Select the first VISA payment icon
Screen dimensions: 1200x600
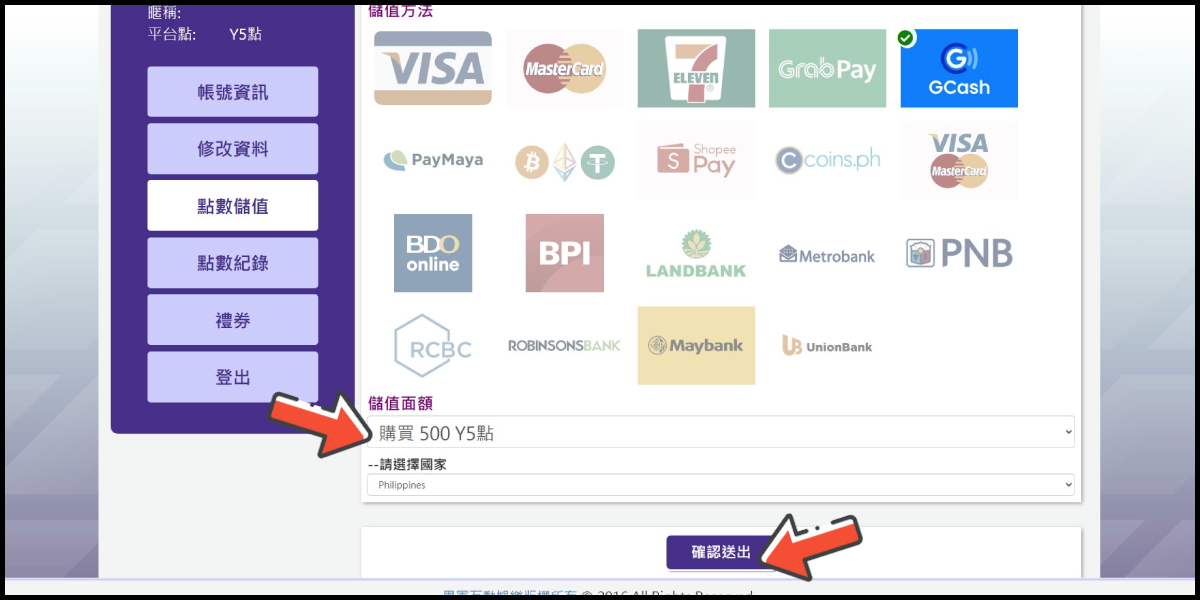[x=433, y=68]
